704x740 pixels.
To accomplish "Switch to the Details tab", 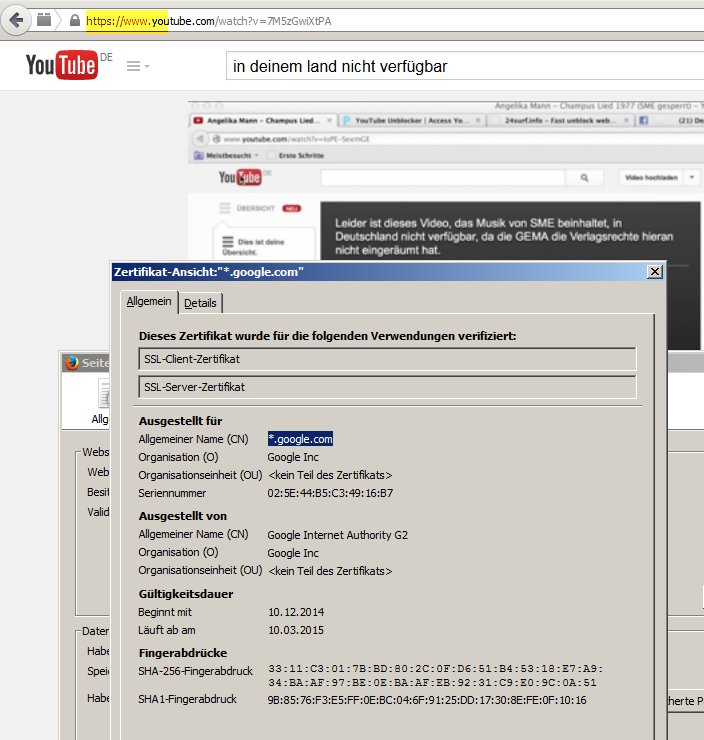I will [x=200, y=303].
